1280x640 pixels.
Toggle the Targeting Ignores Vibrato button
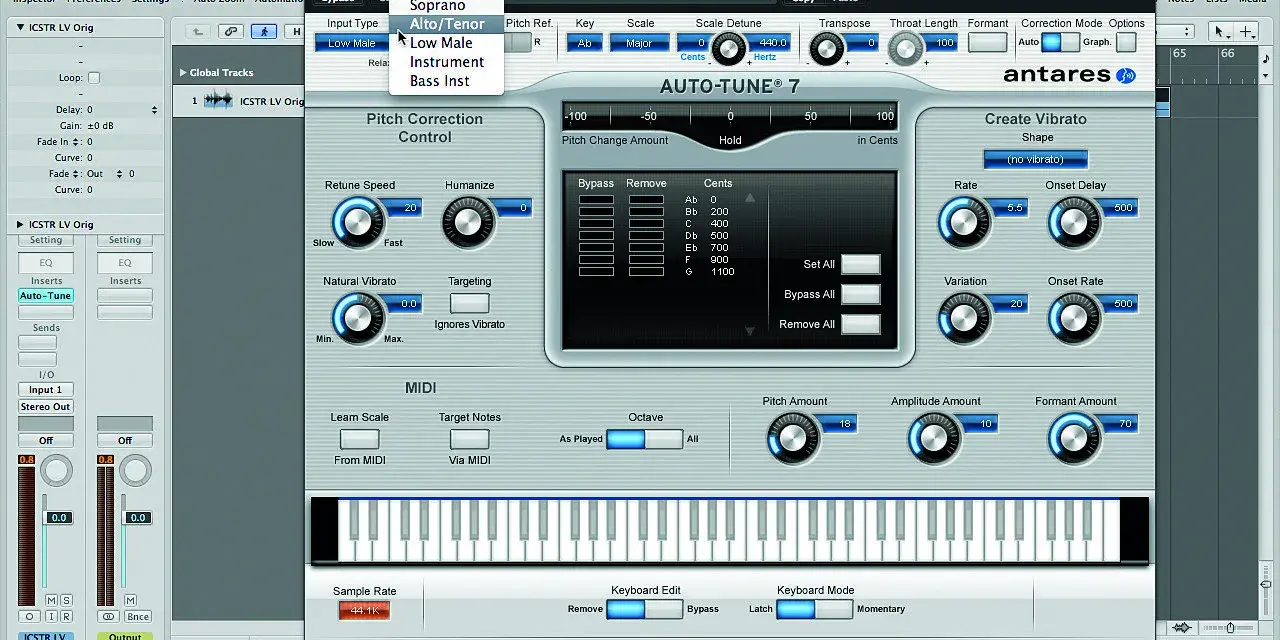tap(469, 303)
